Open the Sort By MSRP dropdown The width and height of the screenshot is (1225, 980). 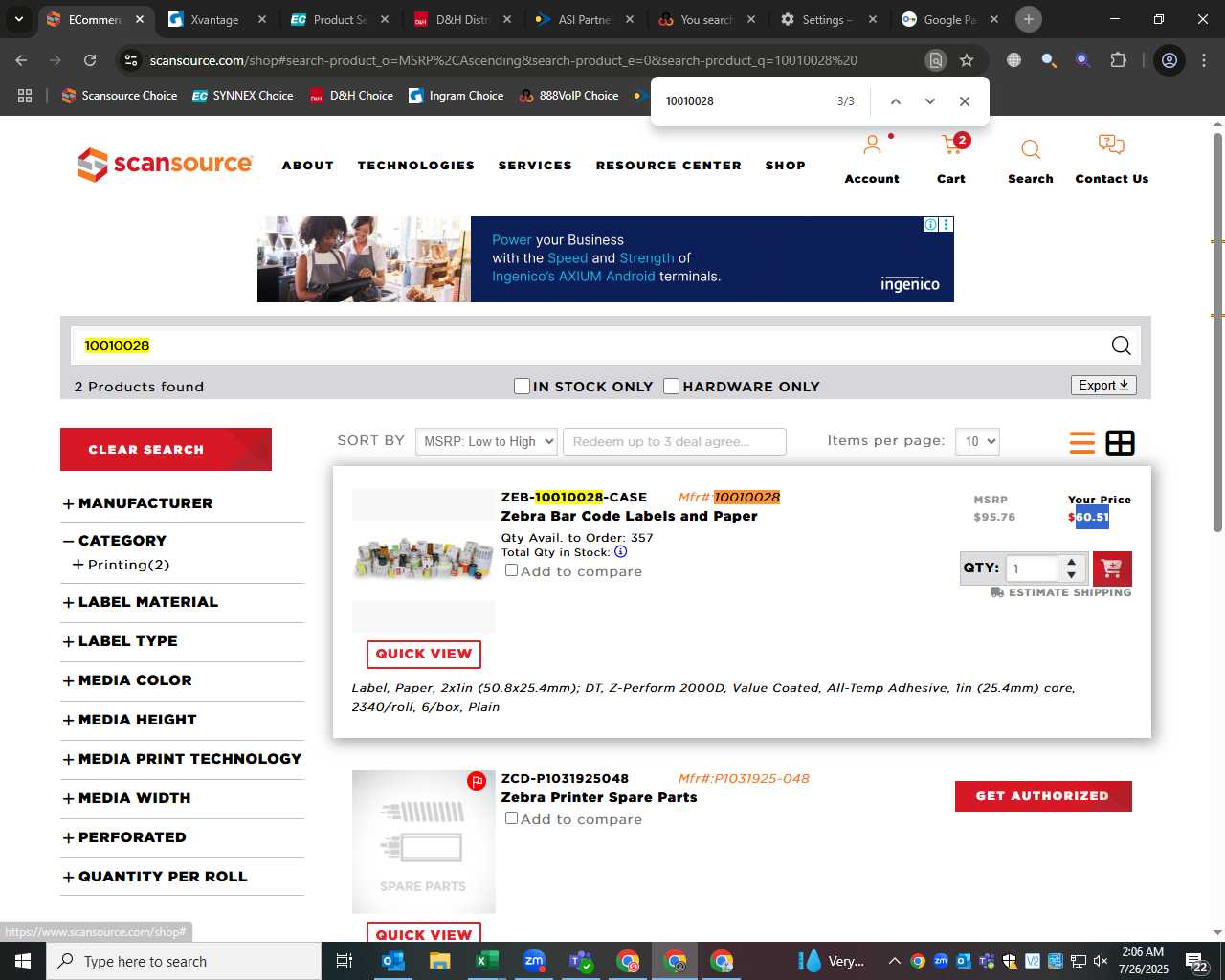tap(486, 441)
